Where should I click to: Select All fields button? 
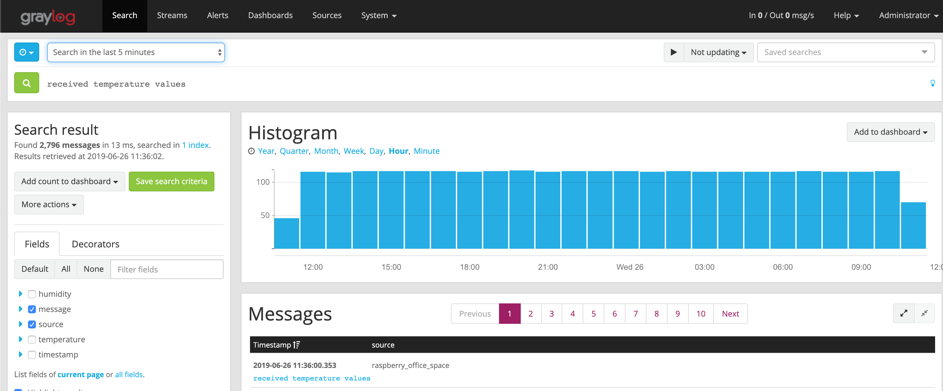66,269
